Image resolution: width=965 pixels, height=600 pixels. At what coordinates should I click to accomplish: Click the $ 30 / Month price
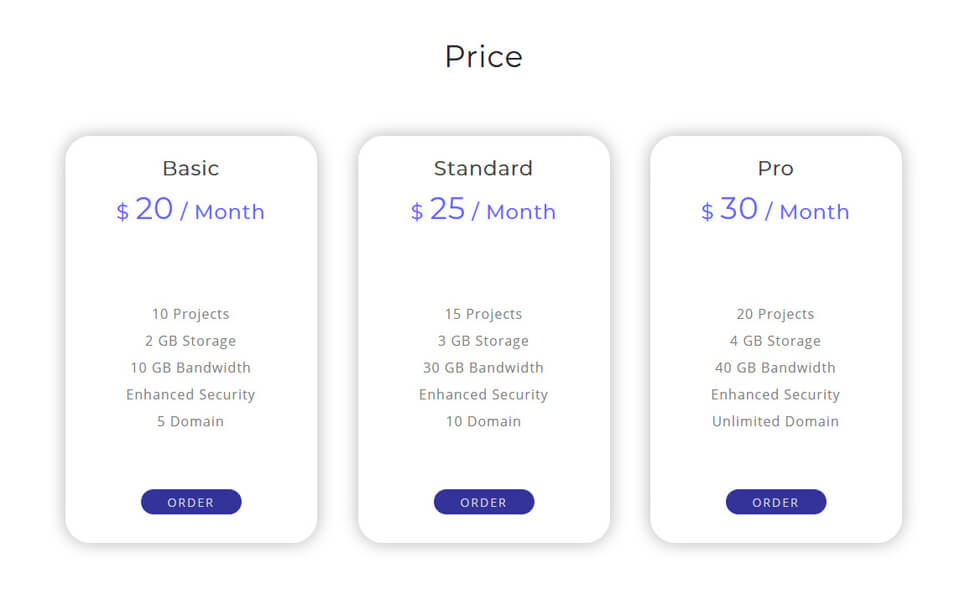click(775, 210)
